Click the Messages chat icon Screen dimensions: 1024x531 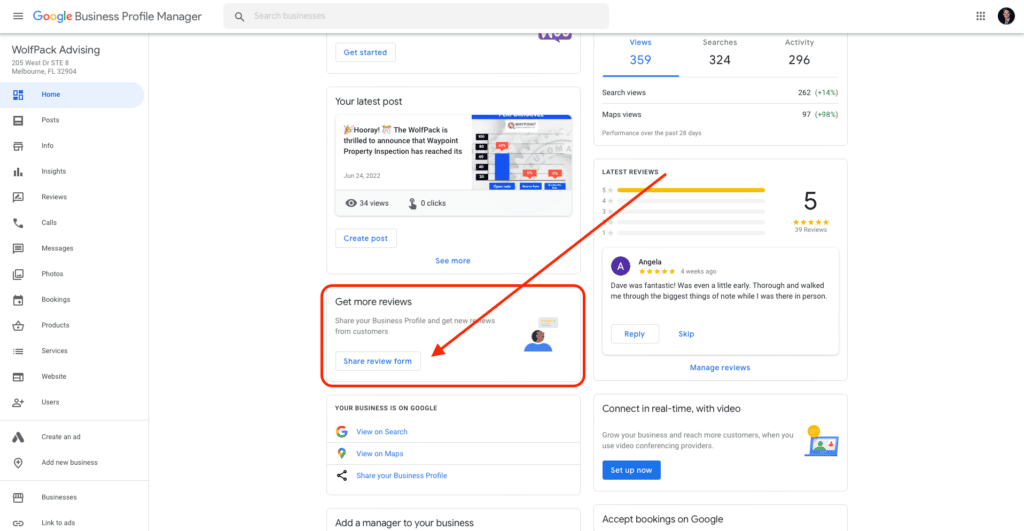coord(18,248)
